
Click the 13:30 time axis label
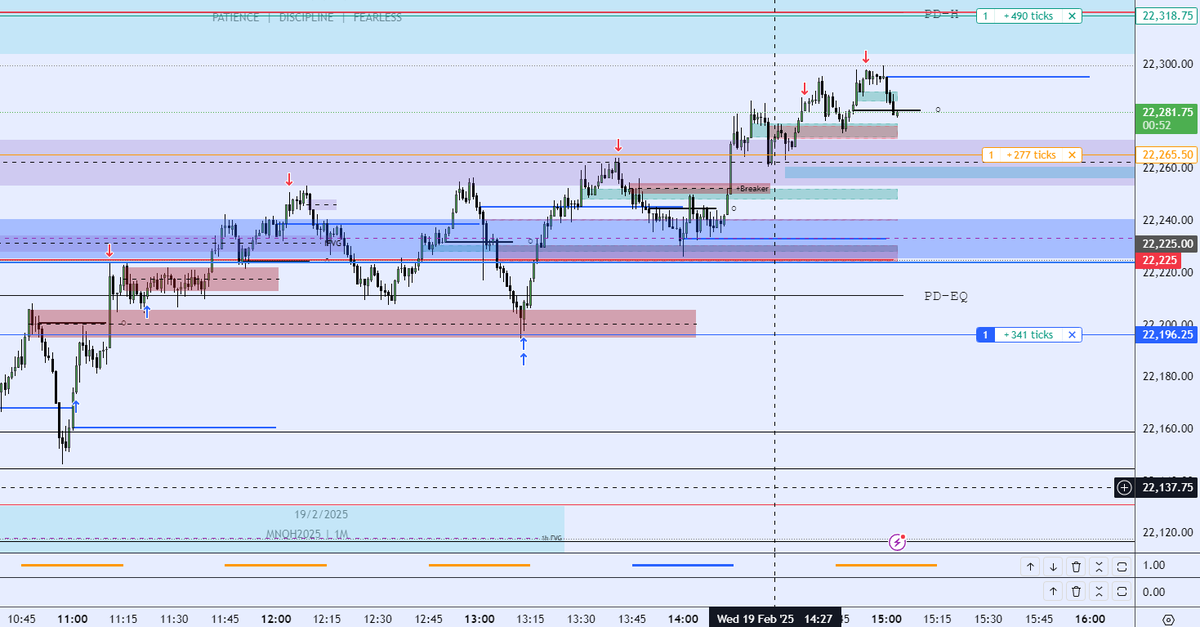582,619
